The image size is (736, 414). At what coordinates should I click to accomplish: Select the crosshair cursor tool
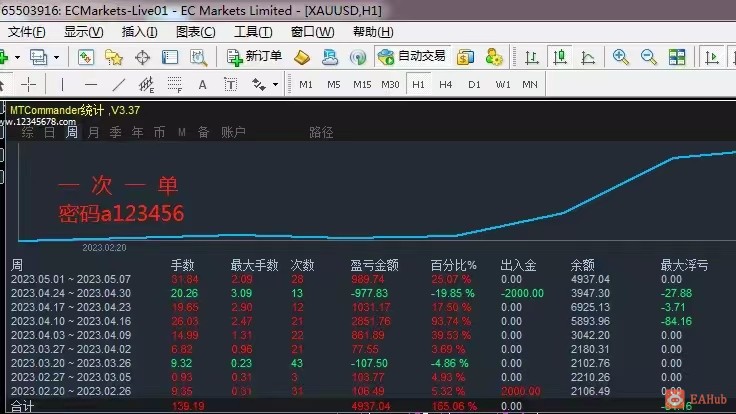pyautogui.click(x=29, y=84)
